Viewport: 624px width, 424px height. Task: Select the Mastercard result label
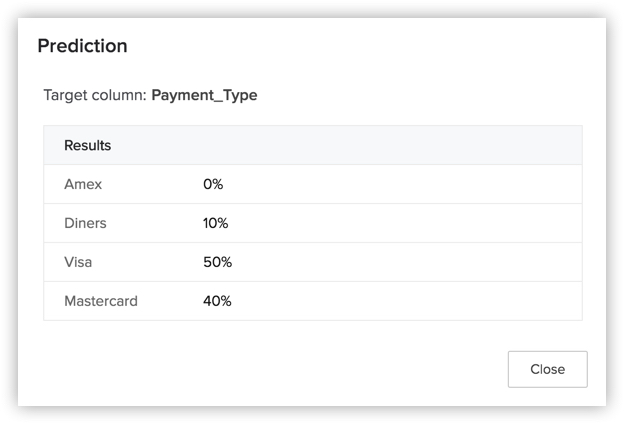[101, 301]
